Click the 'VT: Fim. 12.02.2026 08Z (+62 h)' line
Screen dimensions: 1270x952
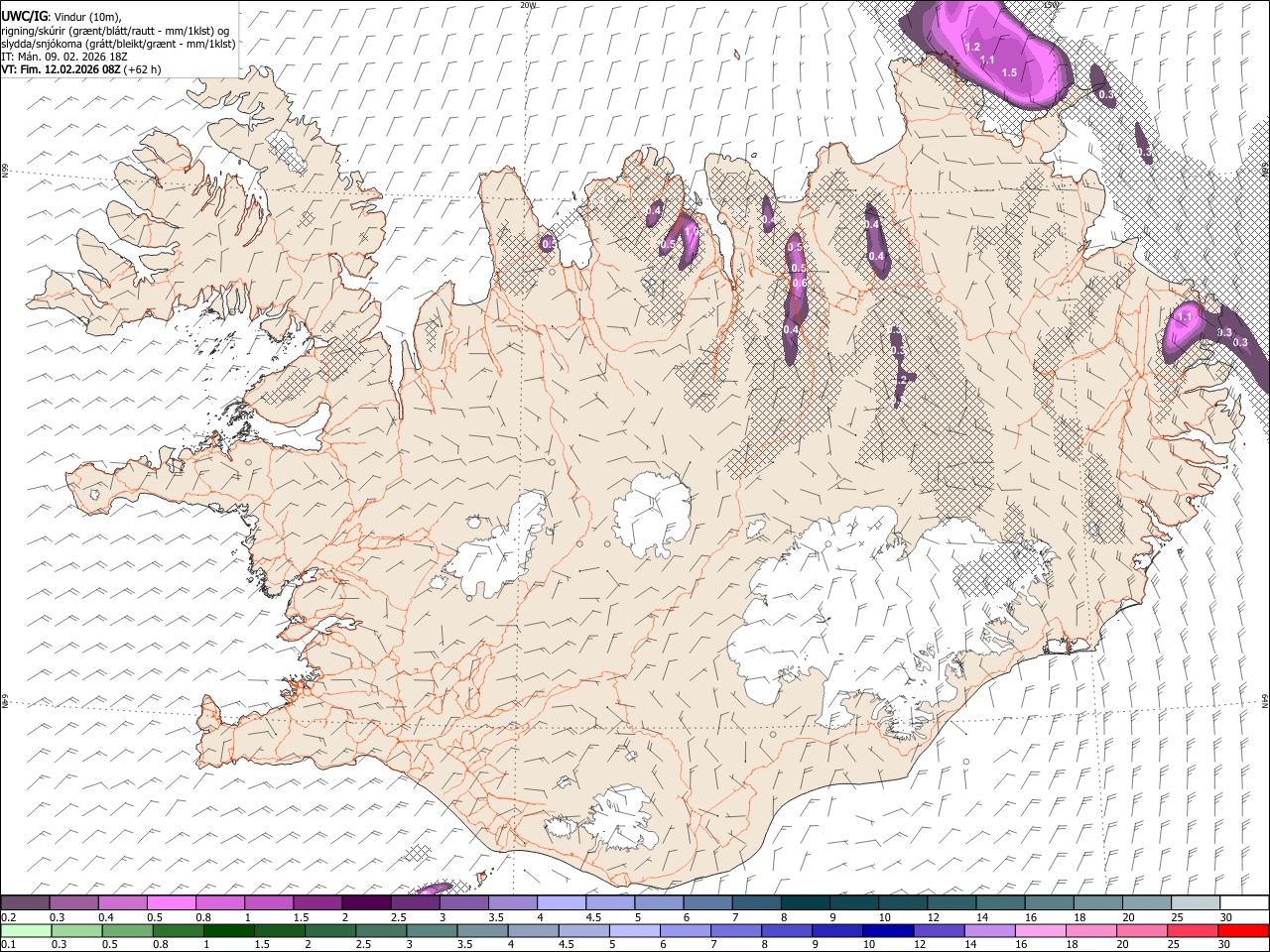point(80,69)
